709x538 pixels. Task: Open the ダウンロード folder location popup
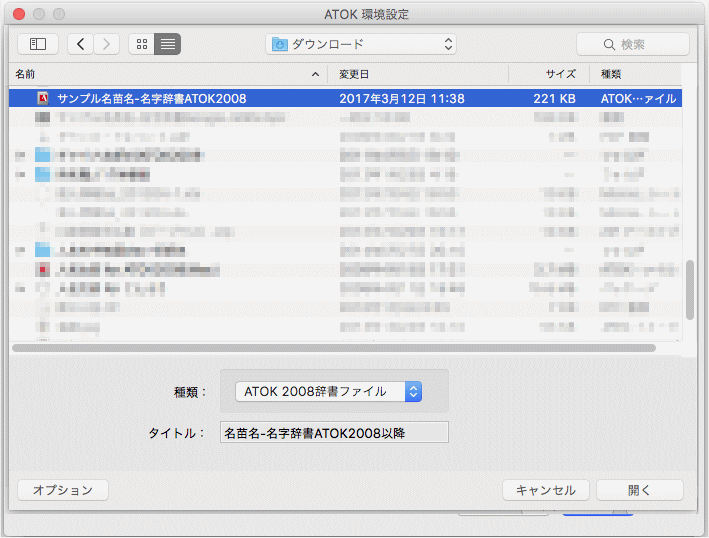pyautogui.click(x=361, y=44)
